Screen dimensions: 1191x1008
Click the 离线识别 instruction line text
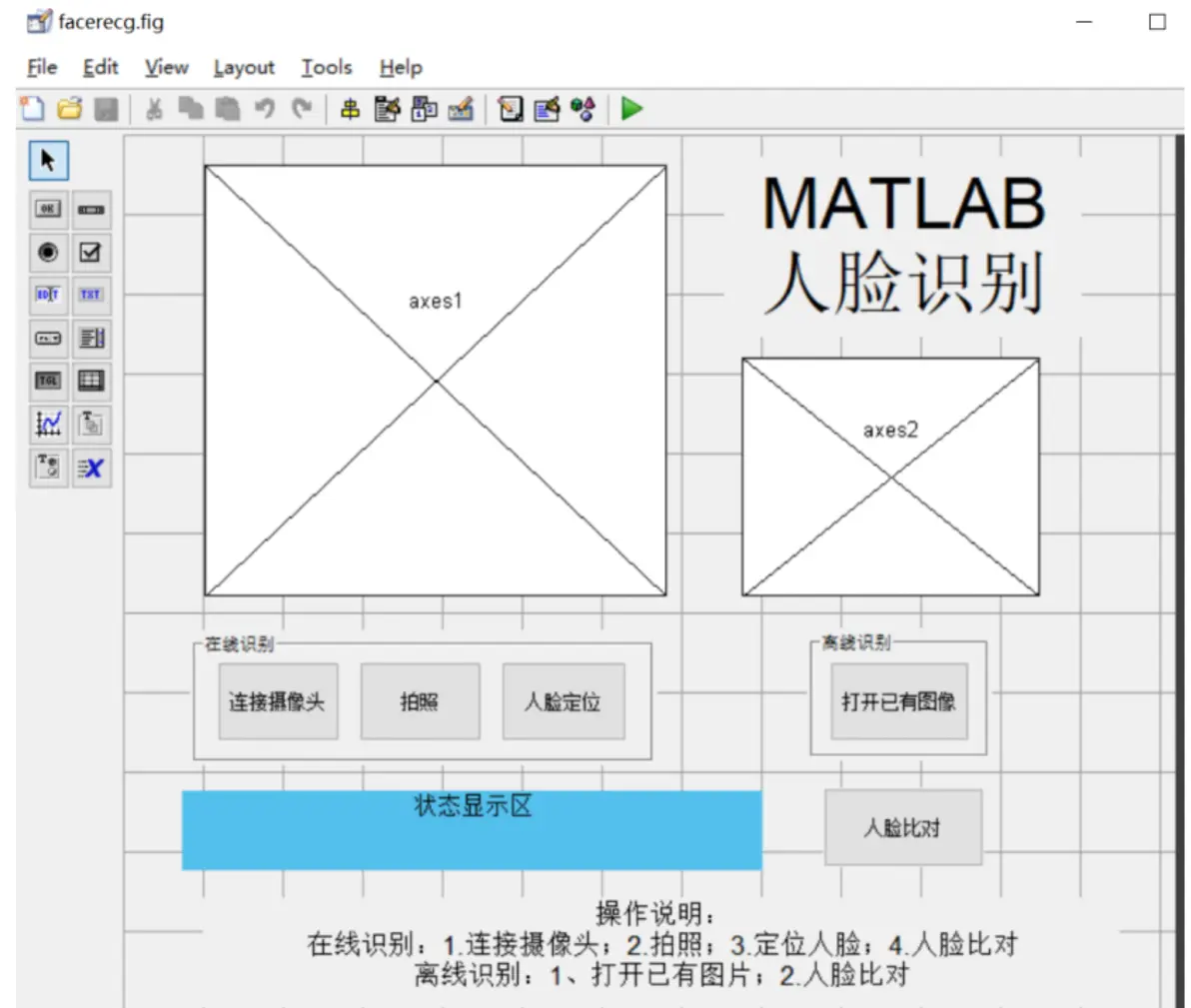[x=661, y=975]
